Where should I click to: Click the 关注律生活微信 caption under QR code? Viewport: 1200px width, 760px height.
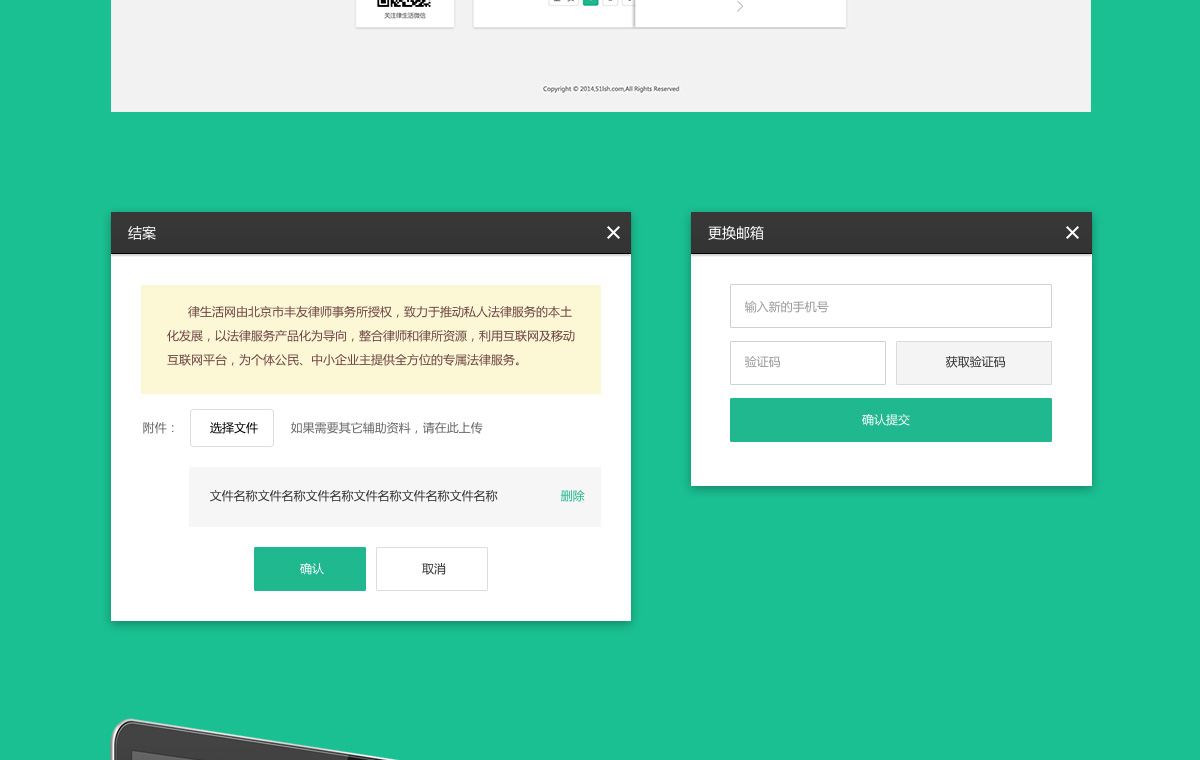[x=404, y=16]
